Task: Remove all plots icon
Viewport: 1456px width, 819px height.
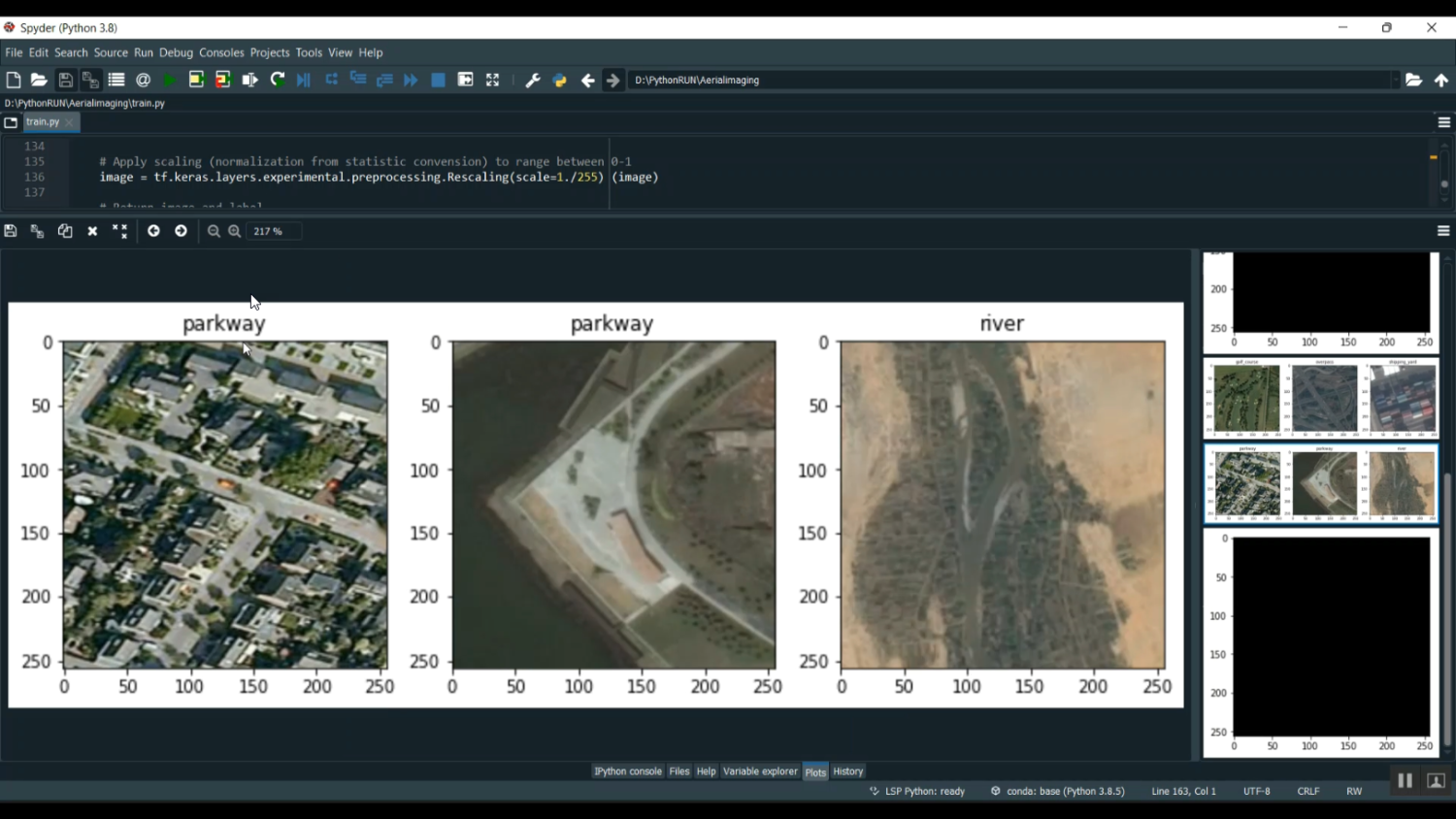Action: [x=119, y=231]
